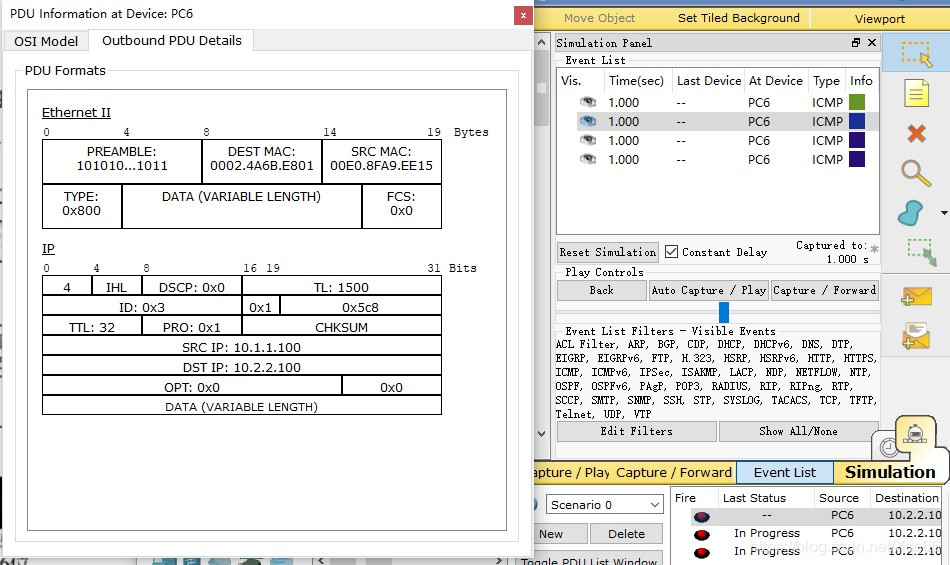Click the Toggle PDU List Window button
The height and width of the screenshot is (565, 950).
click(590, 560)
